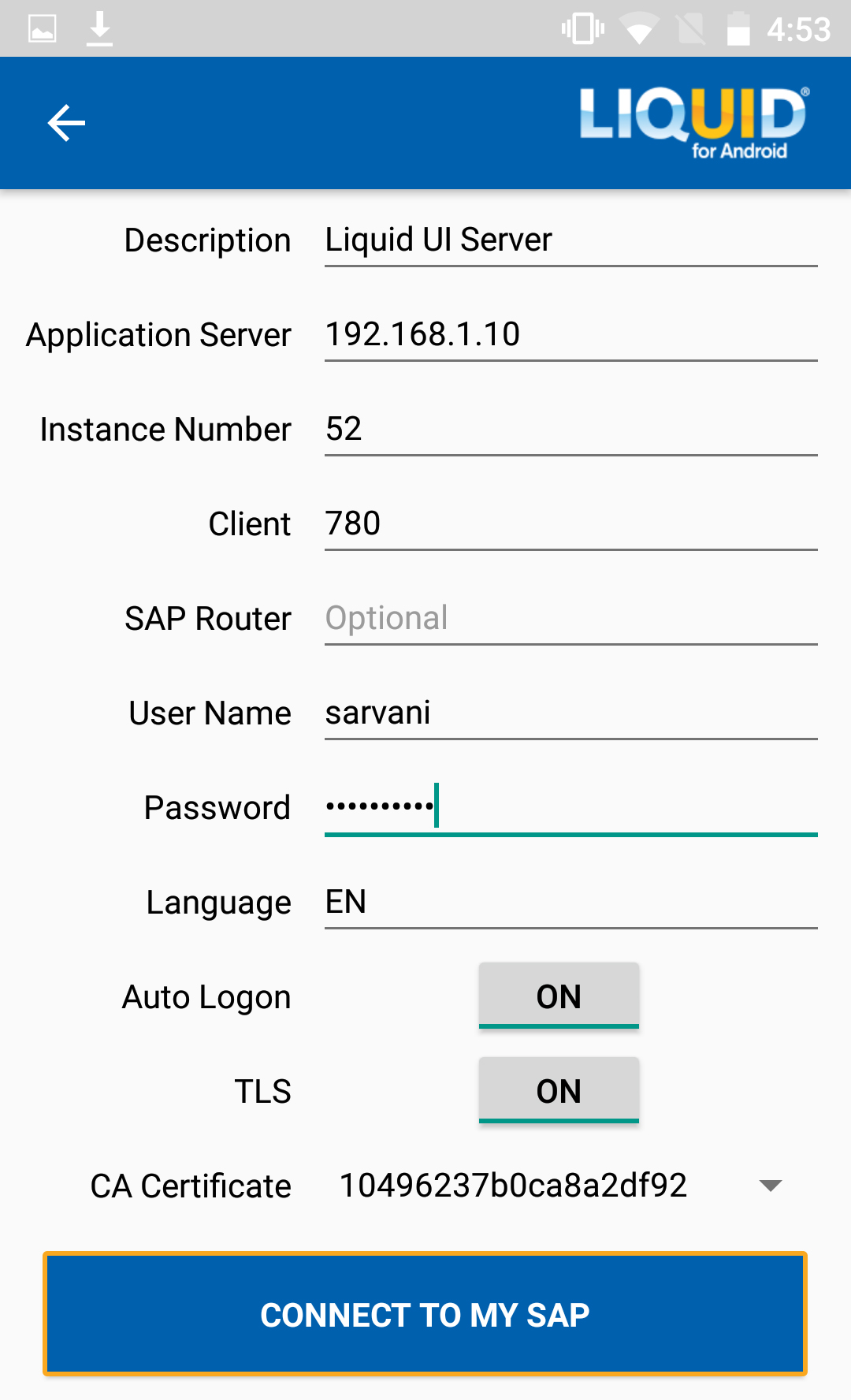Tap the User Name field
The height and width of the screenshot is (1400, 851).
click(x=570, y=713)
